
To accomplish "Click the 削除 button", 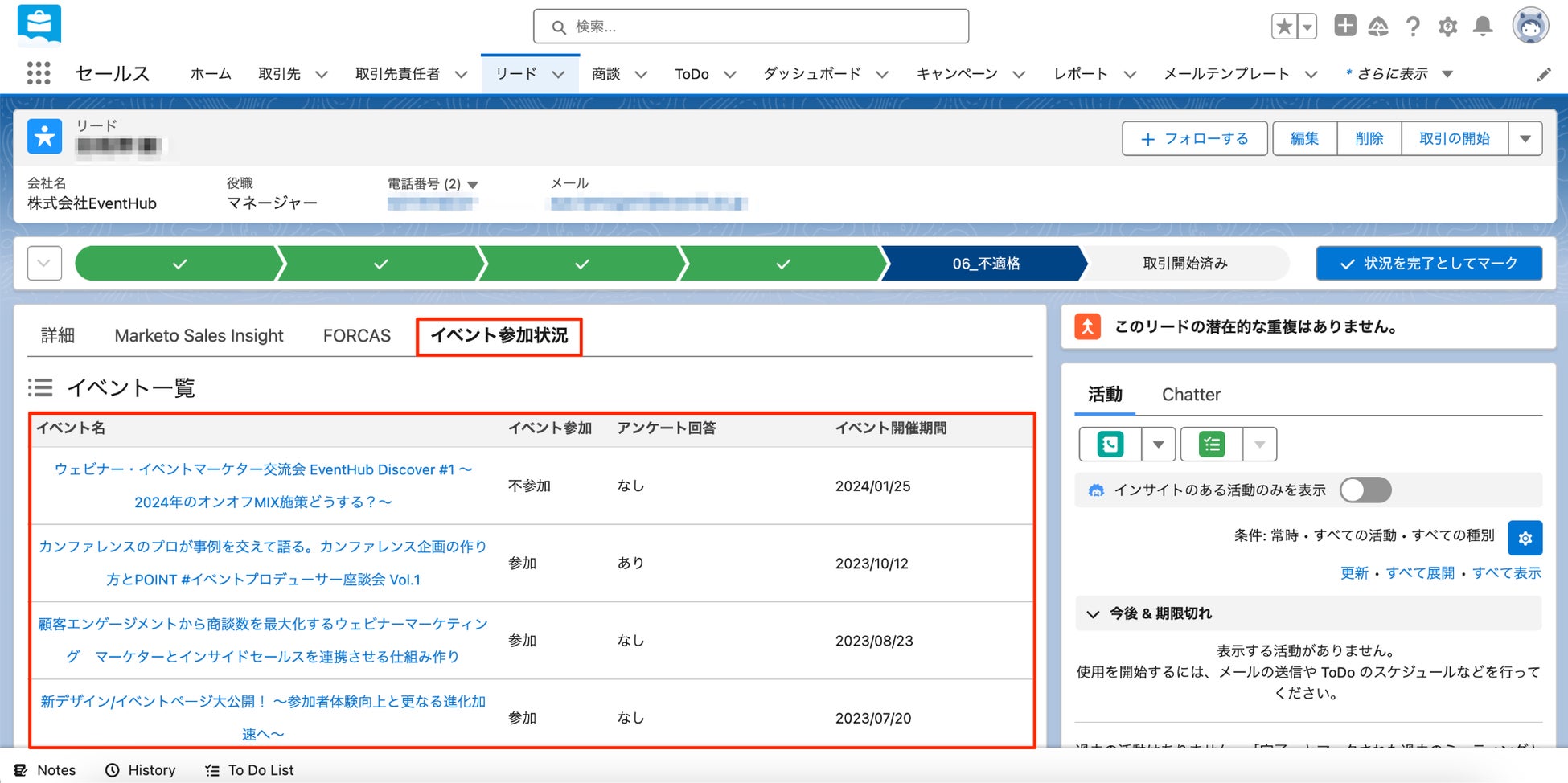I will pyautogui.click(x=1369, y=138).
